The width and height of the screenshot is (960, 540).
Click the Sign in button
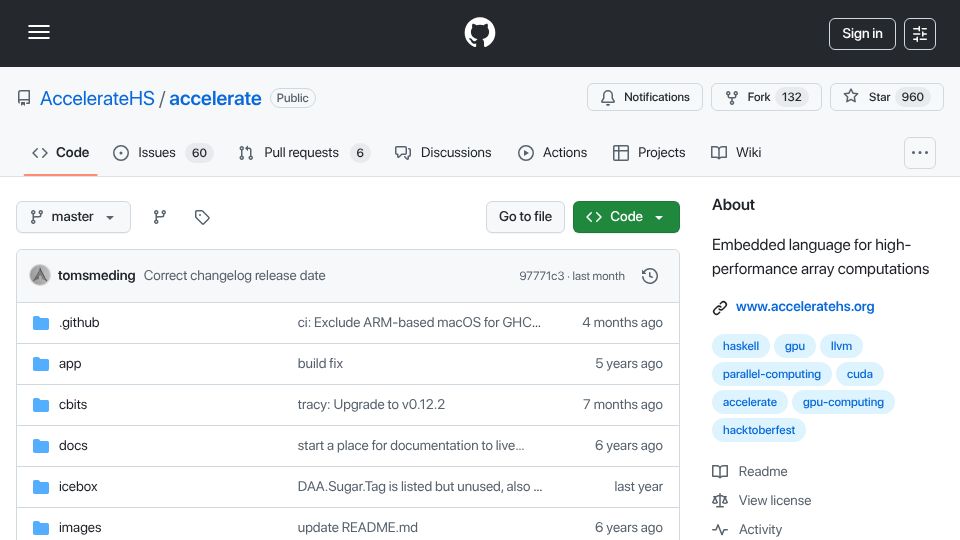862,34
